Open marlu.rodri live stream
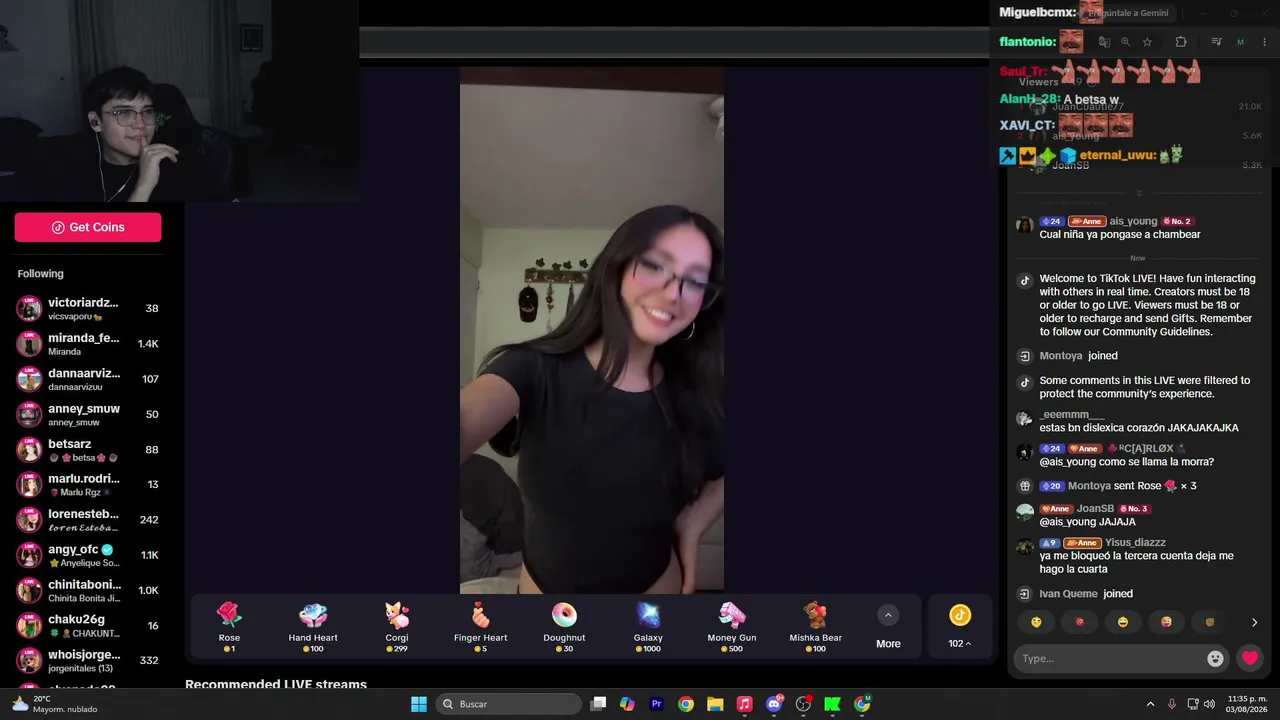 point(88,484)
